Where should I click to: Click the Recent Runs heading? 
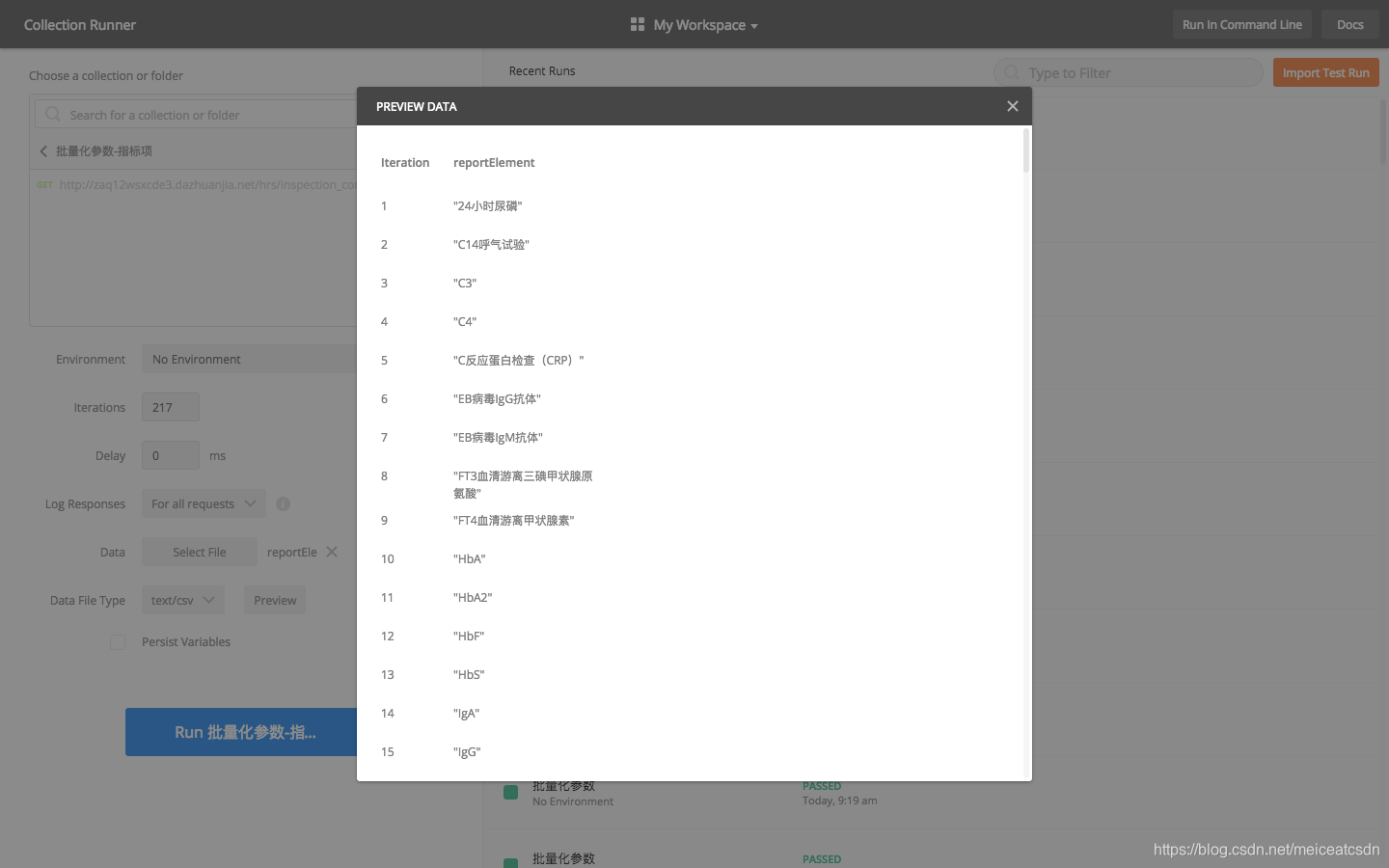tap(542, 70)
